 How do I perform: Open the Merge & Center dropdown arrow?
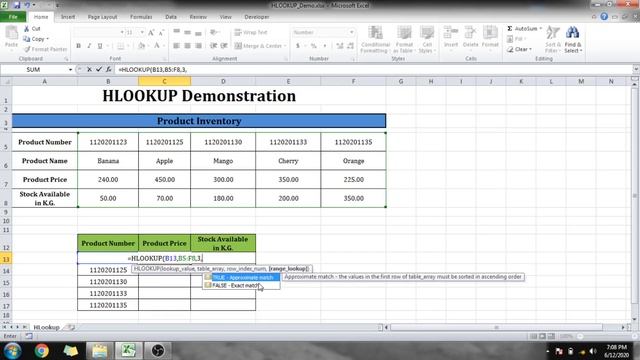(x=285, y=46)
